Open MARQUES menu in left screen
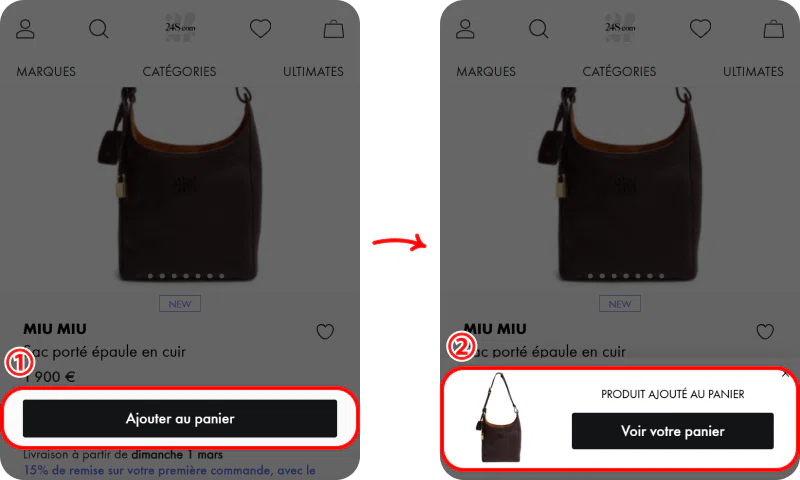Screen dimensions: 800x480 (x=46, y=71)
